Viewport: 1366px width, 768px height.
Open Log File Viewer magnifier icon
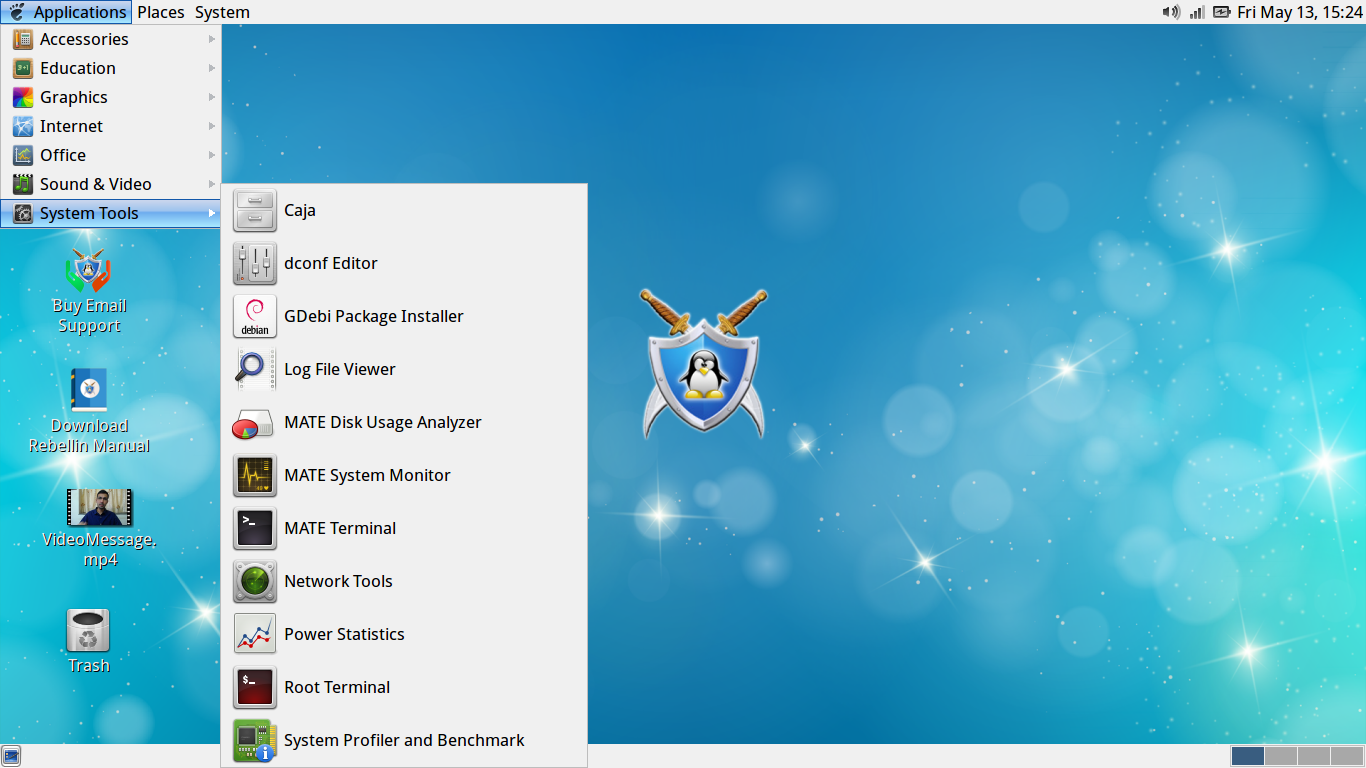click(255, 370)
